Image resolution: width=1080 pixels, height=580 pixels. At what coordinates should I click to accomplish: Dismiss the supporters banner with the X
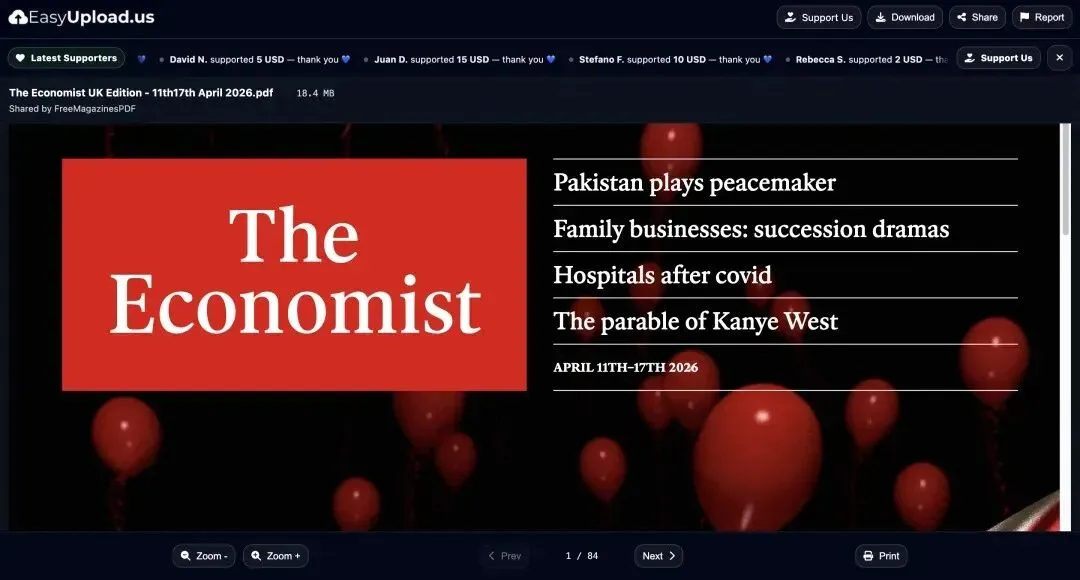click(1059, 58)
